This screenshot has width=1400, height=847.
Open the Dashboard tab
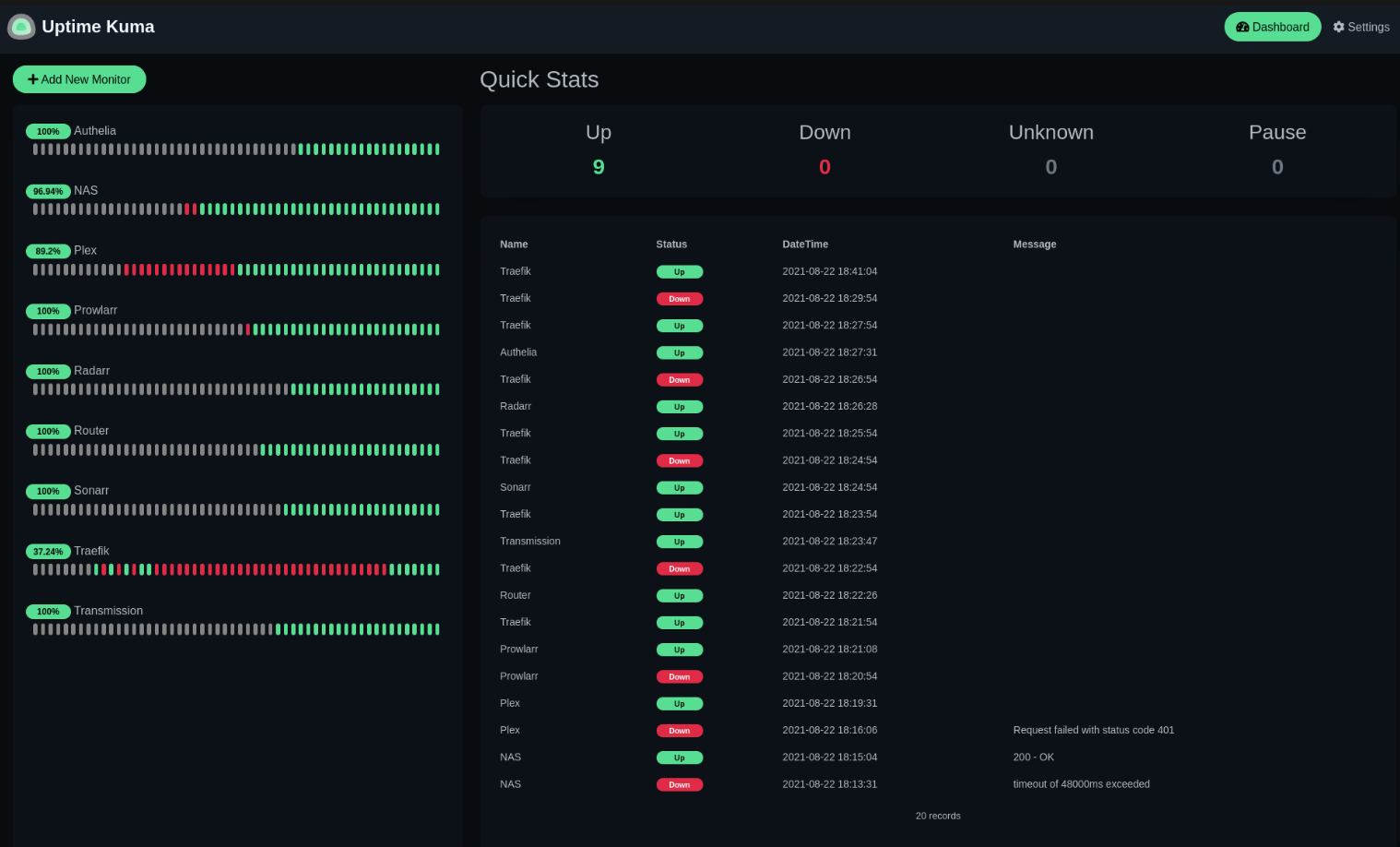coord(1272,27)
